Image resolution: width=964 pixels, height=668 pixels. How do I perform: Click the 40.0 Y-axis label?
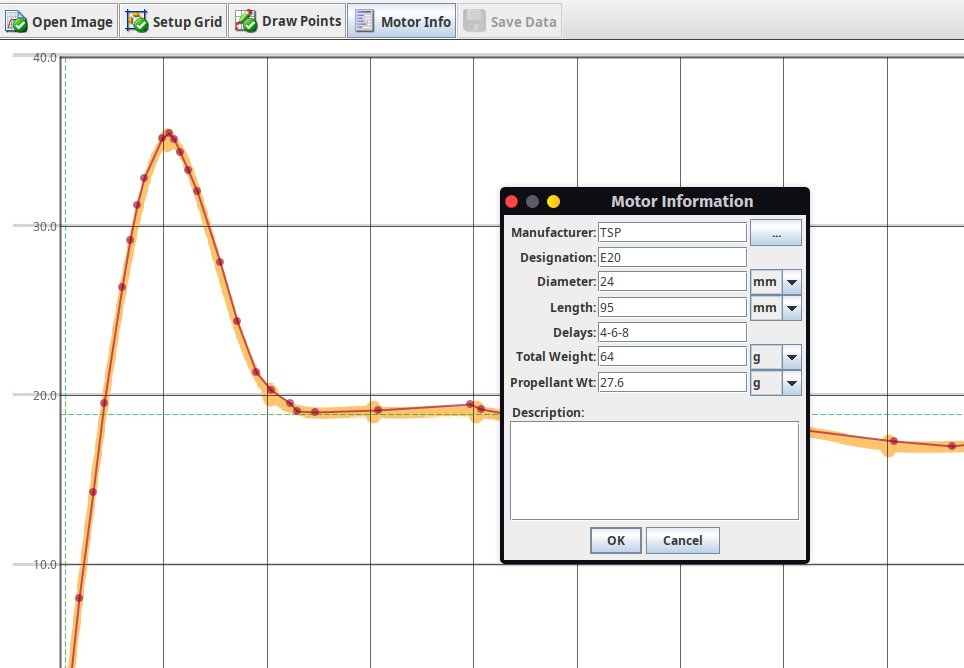point(44,57)
